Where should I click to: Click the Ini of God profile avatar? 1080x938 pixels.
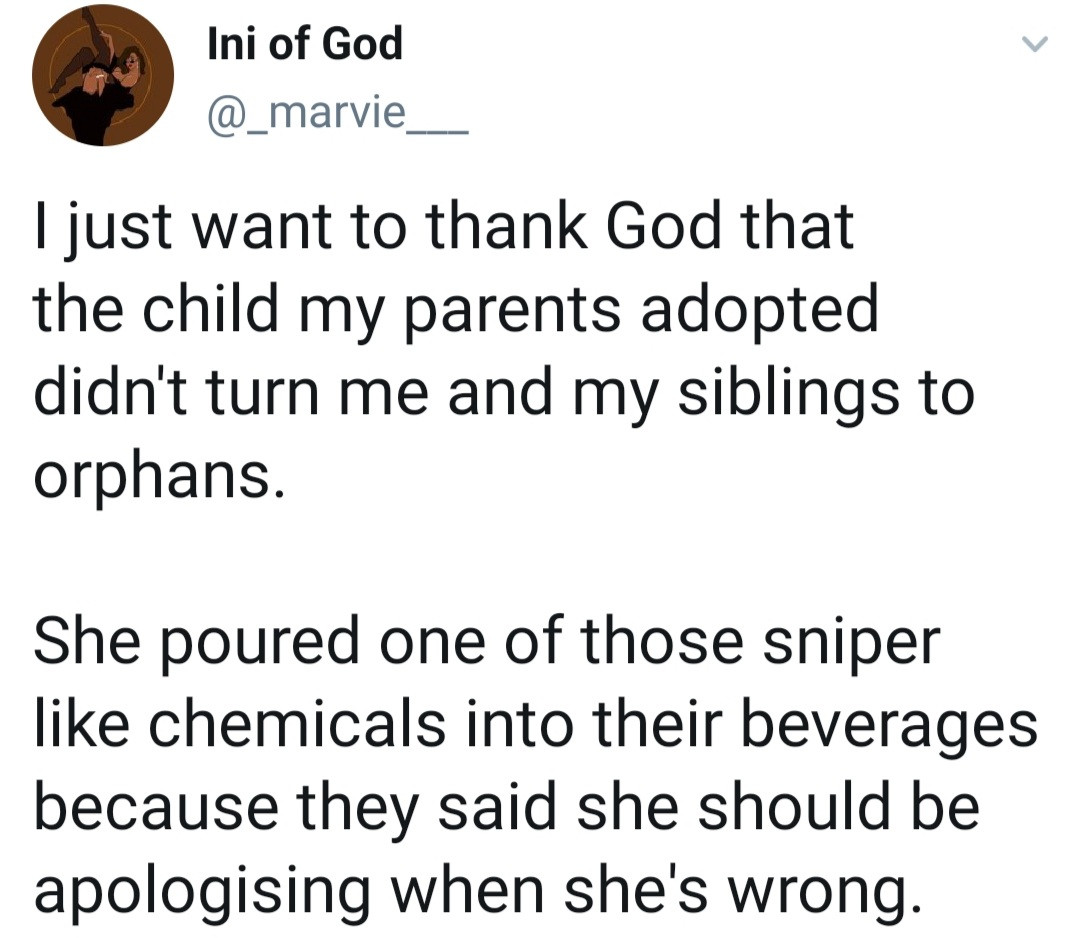(103, 75)
